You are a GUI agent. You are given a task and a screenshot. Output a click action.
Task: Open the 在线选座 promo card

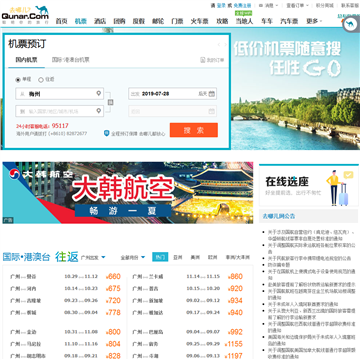[309, 186]
